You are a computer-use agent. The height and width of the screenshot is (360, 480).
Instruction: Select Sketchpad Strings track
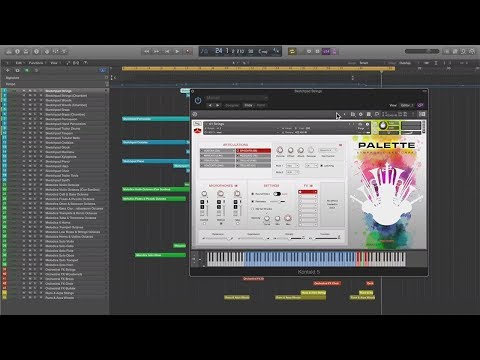tap(55, 91)
